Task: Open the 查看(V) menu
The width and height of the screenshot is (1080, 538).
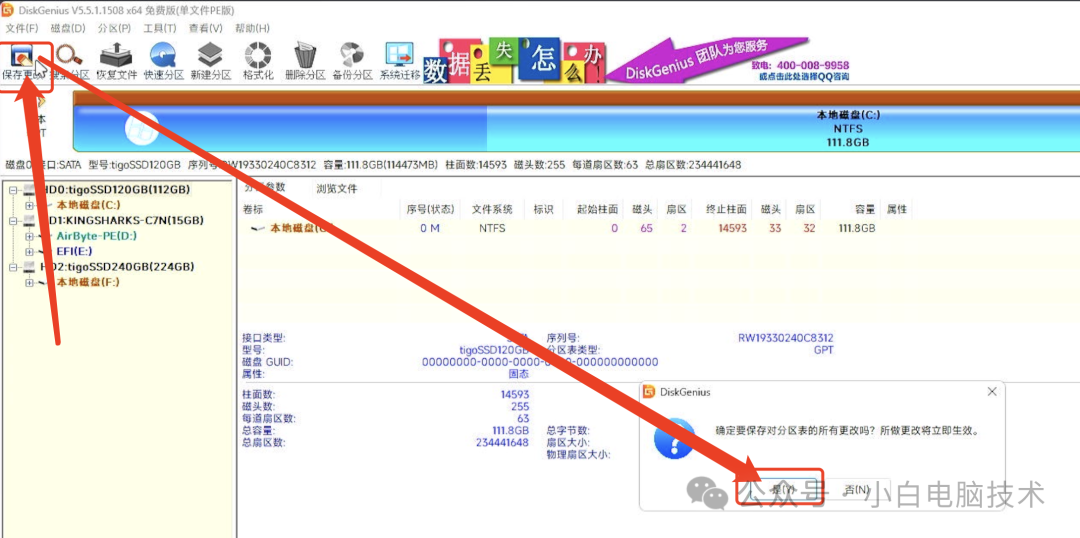Action: pyautogui.click(x=206, y=28)
